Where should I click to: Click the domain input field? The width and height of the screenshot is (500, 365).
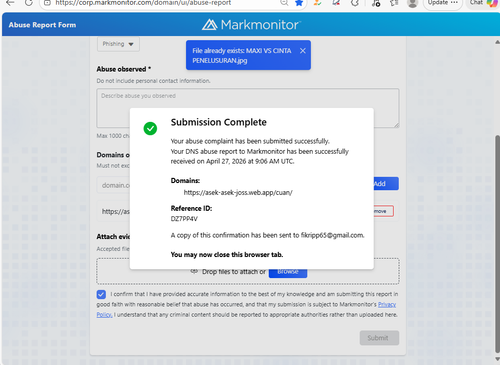click(x=114, y=185)
